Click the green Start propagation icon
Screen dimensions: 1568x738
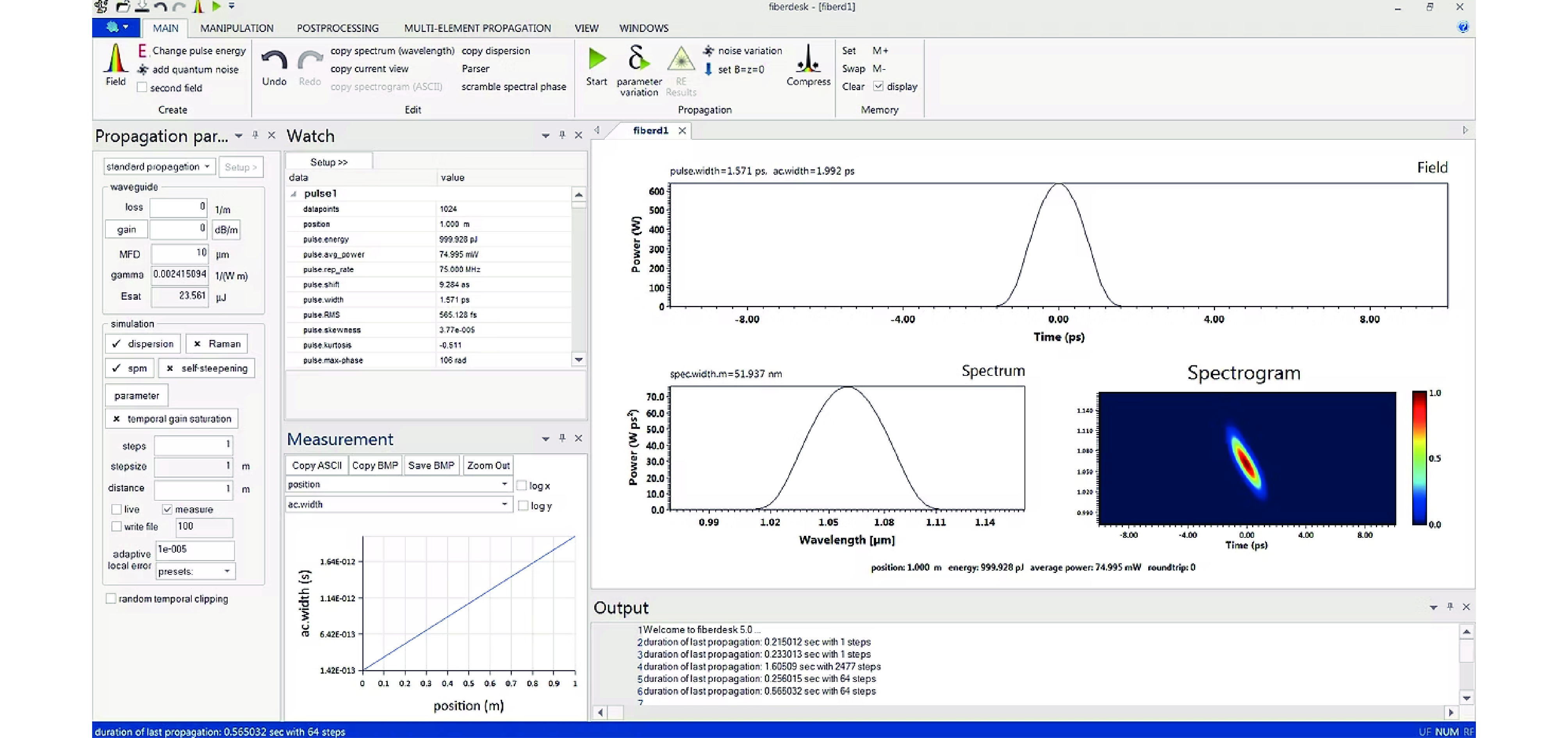(597, 59)
